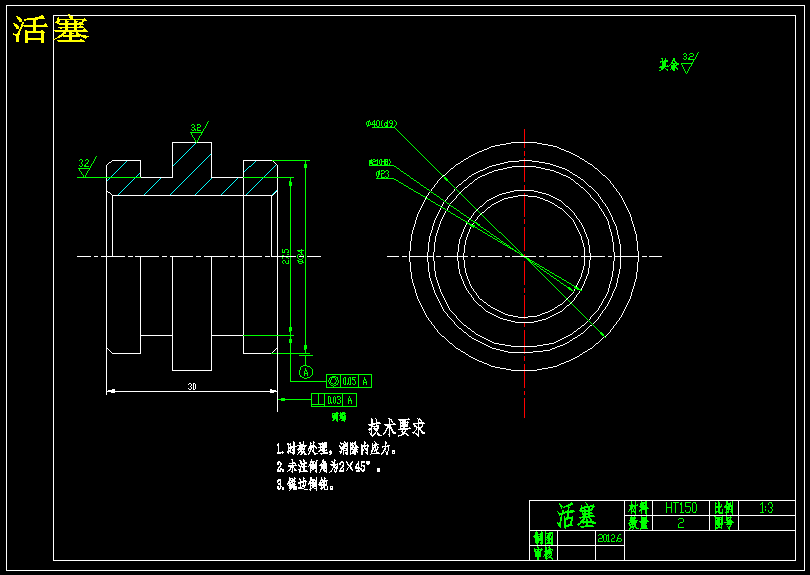
Task: Click the 数量 label cell
Action: click(x=638, y=523)
